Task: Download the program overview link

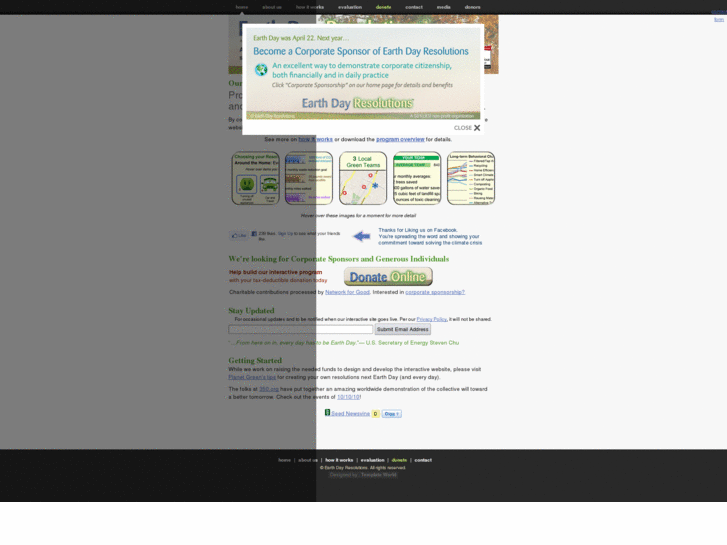Action: coord(400,139)
